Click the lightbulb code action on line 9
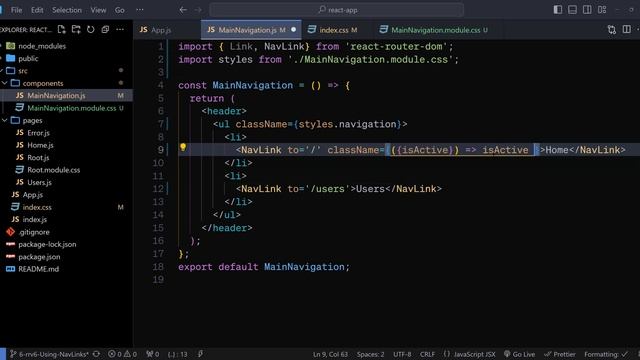 click(x=183, y=147)
